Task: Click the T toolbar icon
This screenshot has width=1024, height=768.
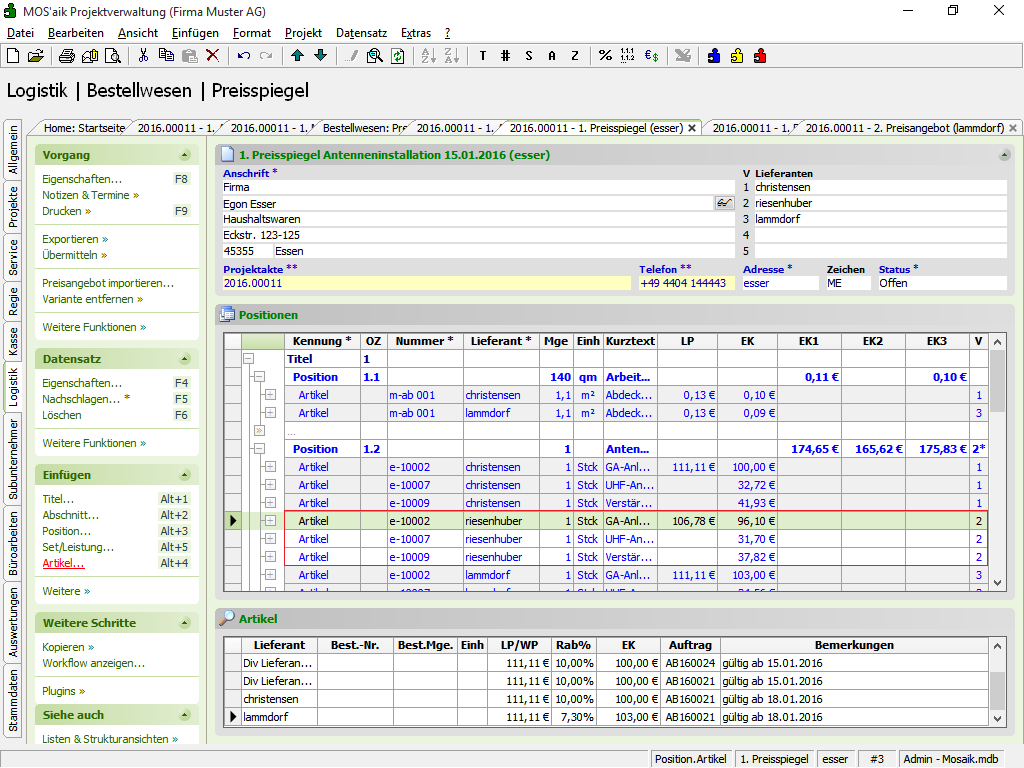Action: pyautogui.click(x=483, y=56)
